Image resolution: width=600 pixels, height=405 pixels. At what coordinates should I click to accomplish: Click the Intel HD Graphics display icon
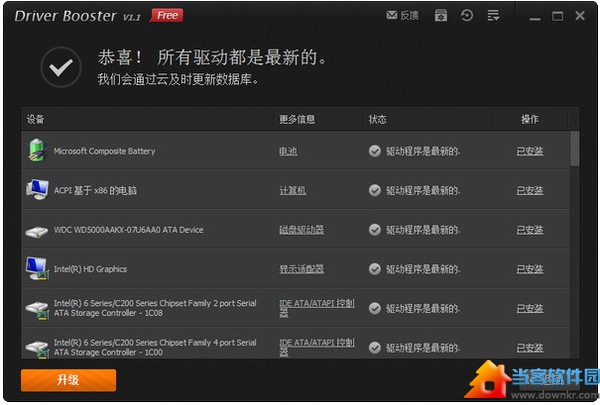coord(37,268)
